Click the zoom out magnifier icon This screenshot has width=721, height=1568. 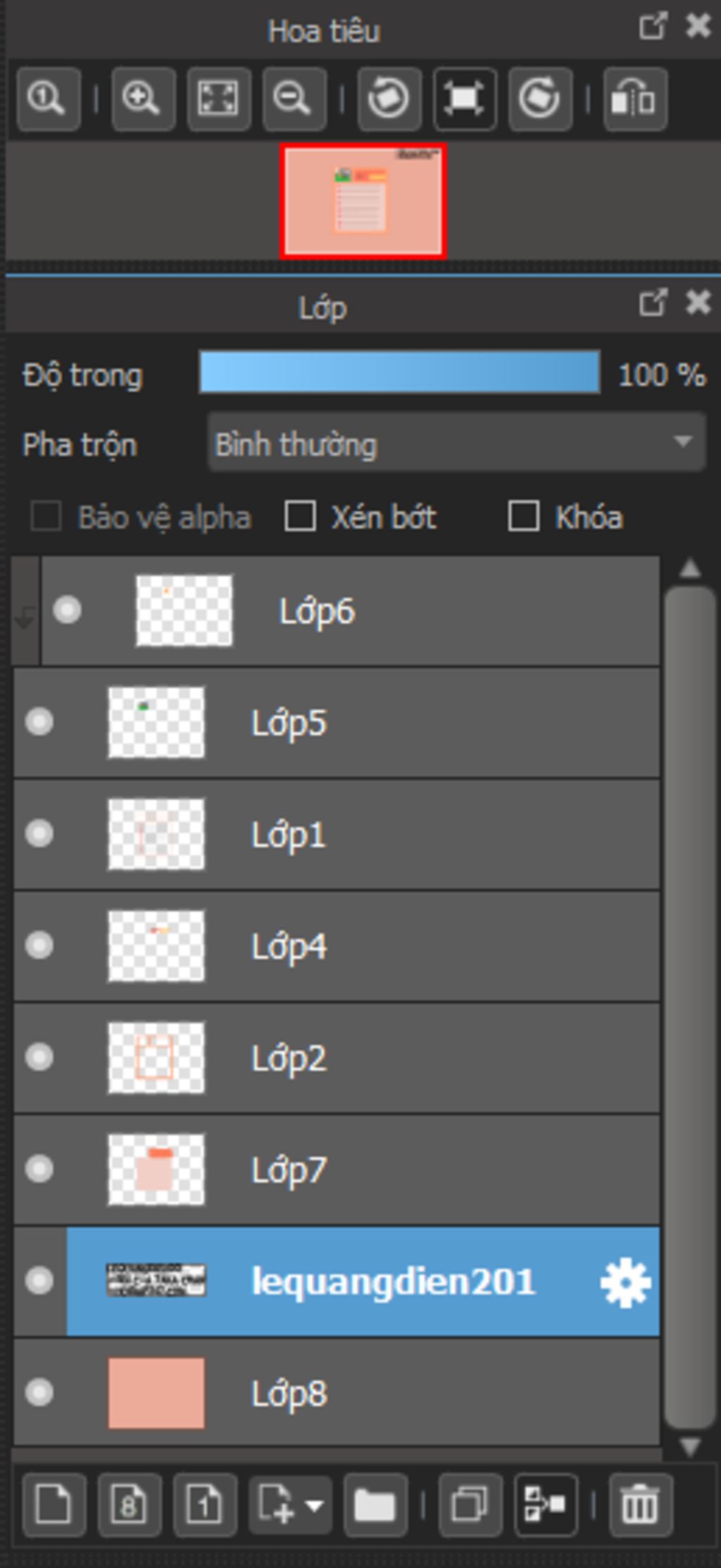tap(294, 99)
